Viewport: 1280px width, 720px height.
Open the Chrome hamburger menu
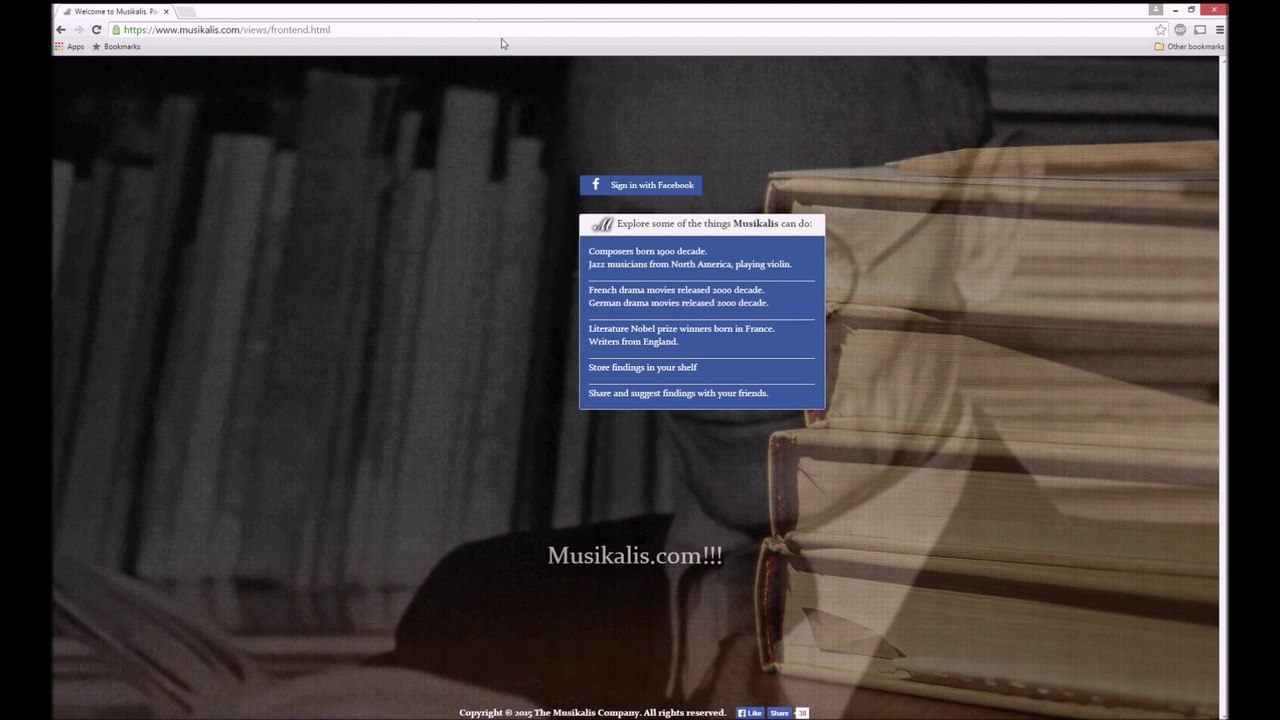point(1219,30)
